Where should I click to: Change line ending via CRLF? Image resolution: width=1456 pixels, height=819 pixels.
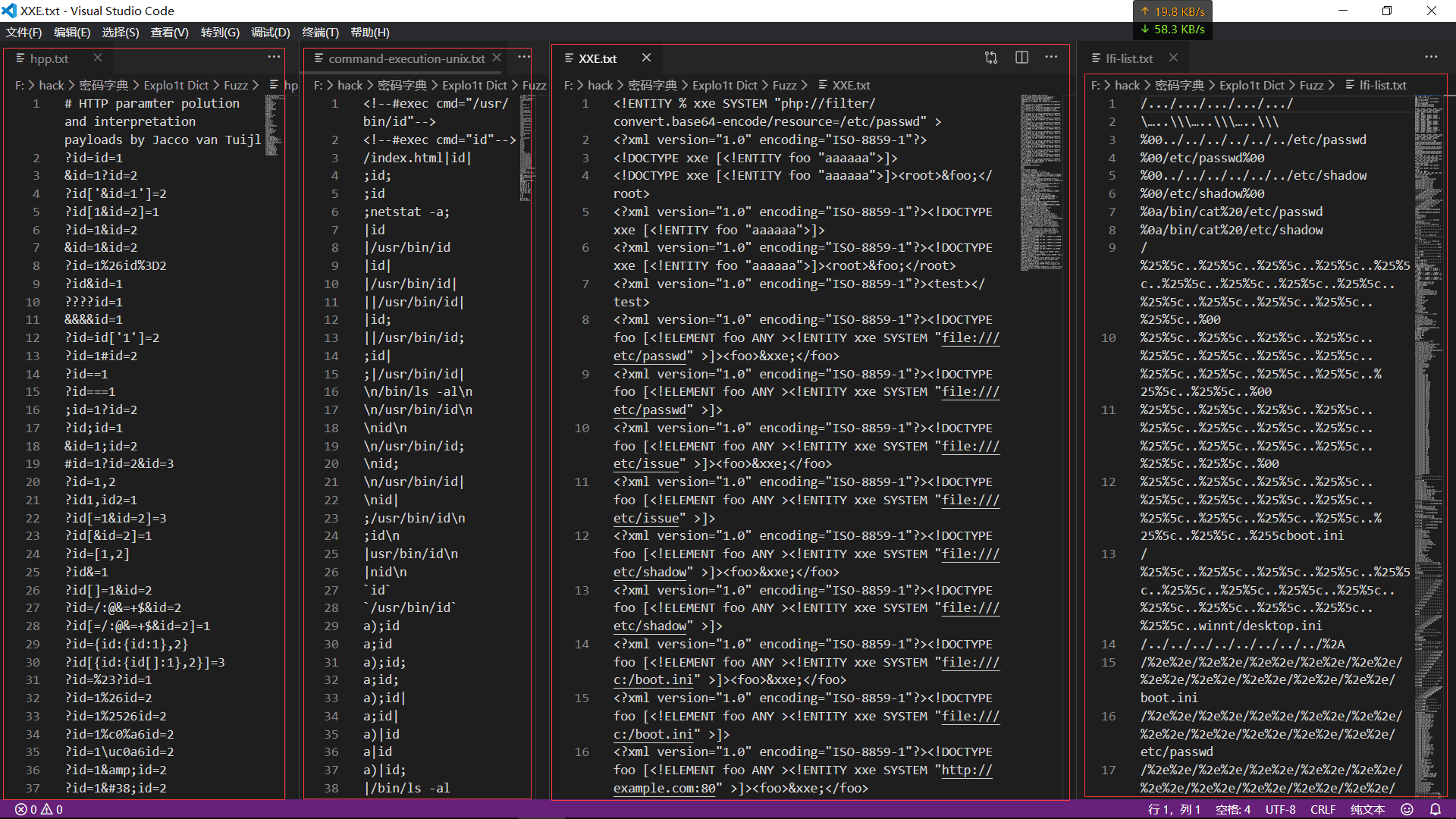click(1323, 809)
